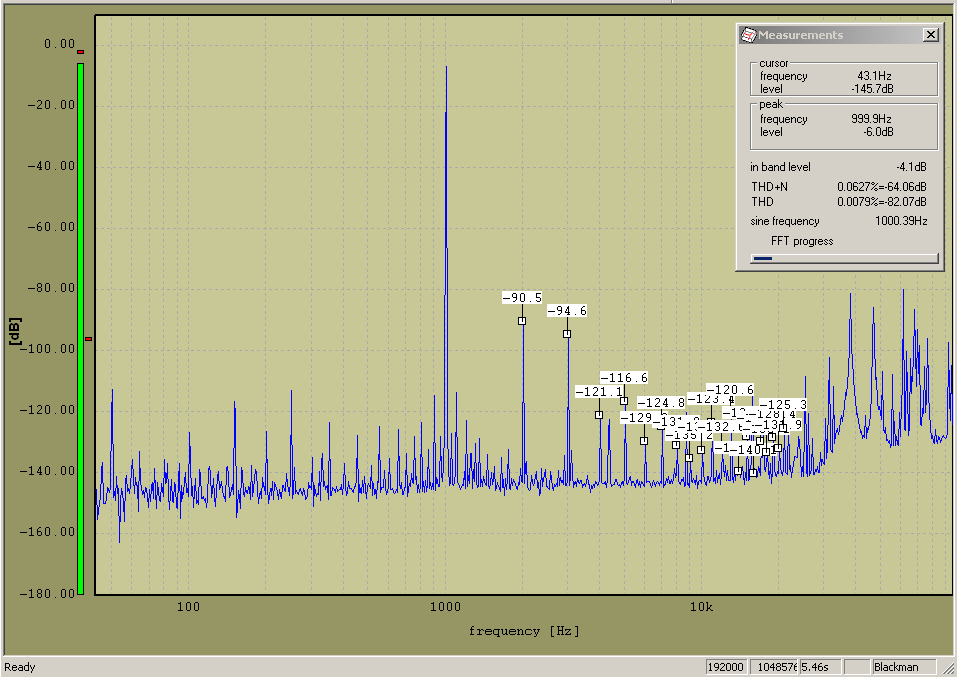The image size is (957, 677).
Task: Click the lower red level meter indicator
Action: [x=88, y=339]
